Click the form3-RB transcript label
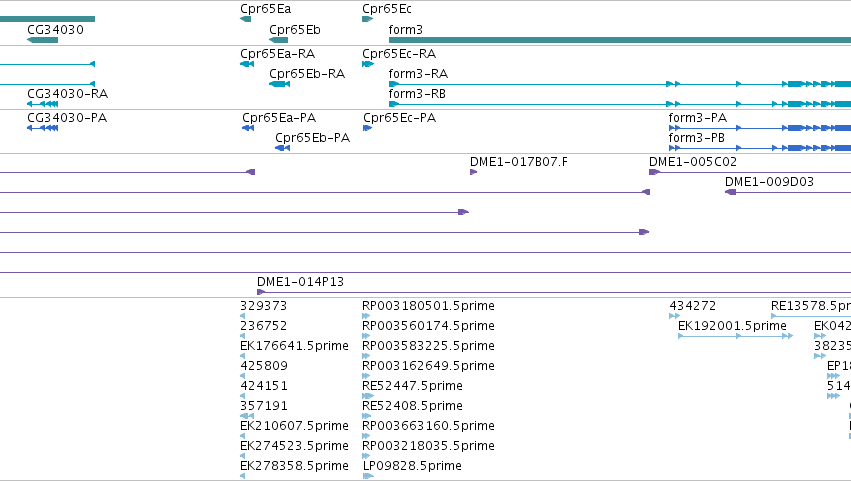The width and height of the screenshot is (851, 481). 417,94
